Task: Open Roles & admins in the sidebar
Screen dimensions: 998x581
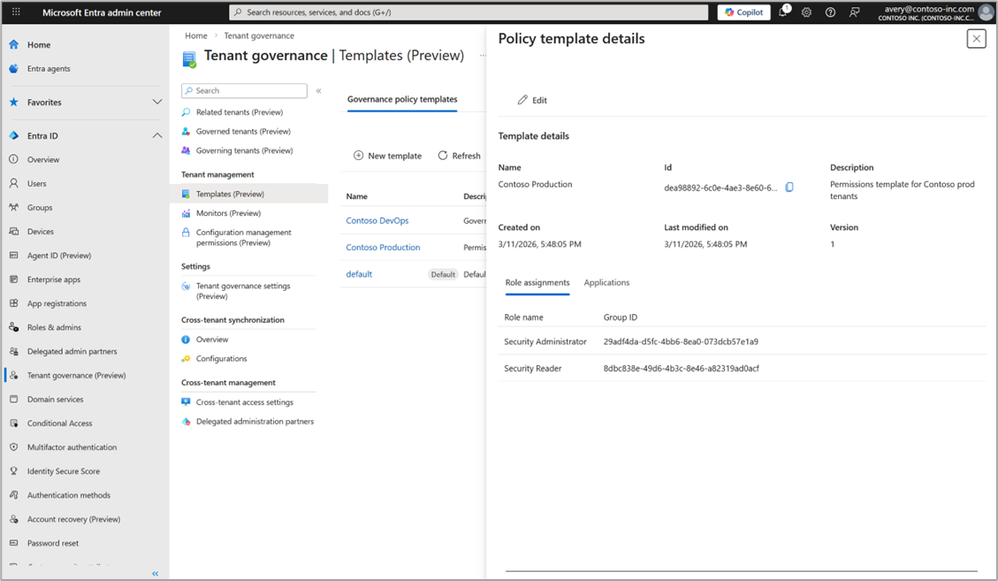Action: pyautogui.click(x=54, y=327)
